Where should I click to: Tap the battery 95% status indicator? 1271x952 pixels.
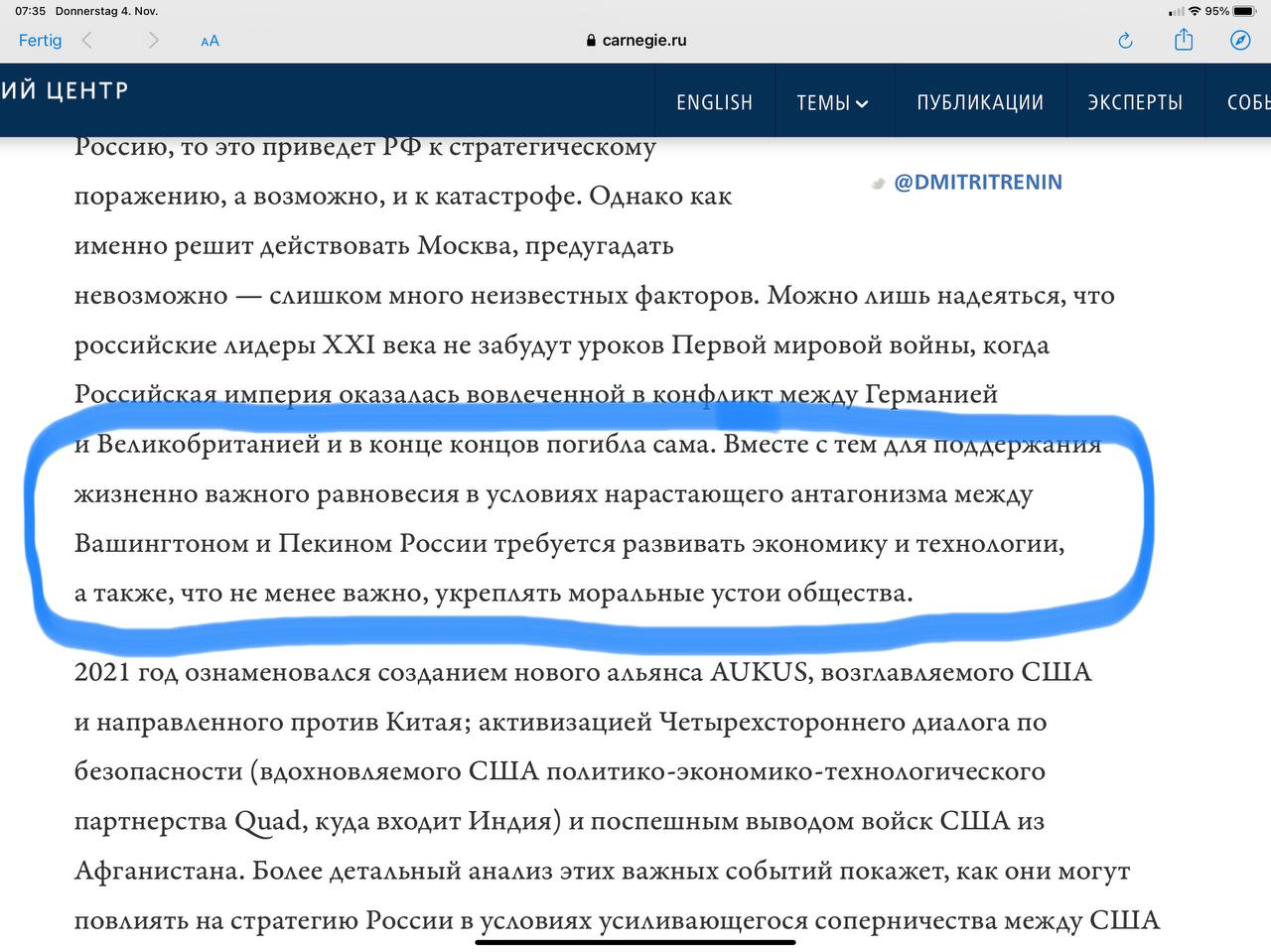pos(1231,11)
